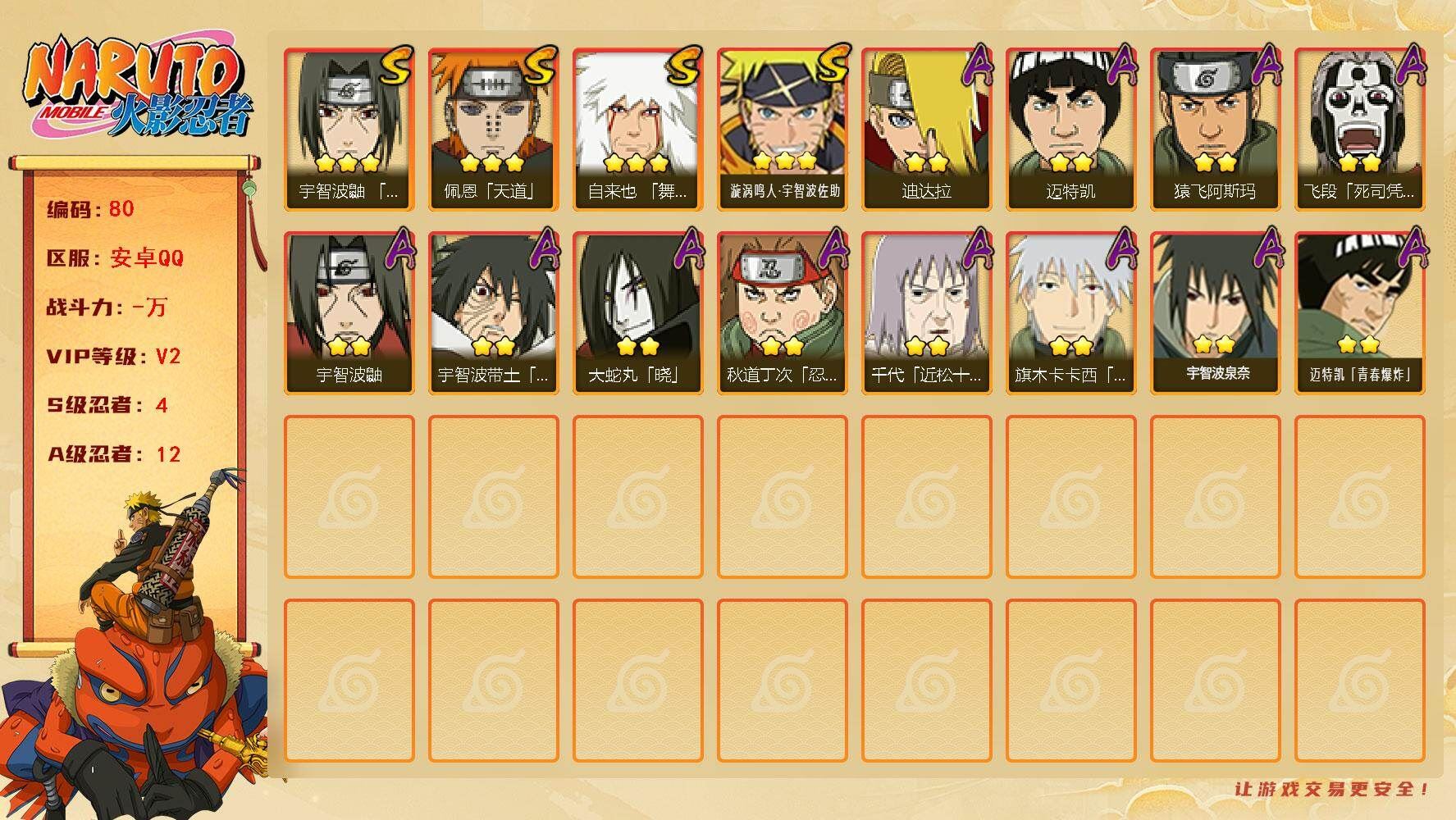Select the 自来也 white-haired ninja card
Viewport: 1456px width, 820px height.
pos(637,130)
